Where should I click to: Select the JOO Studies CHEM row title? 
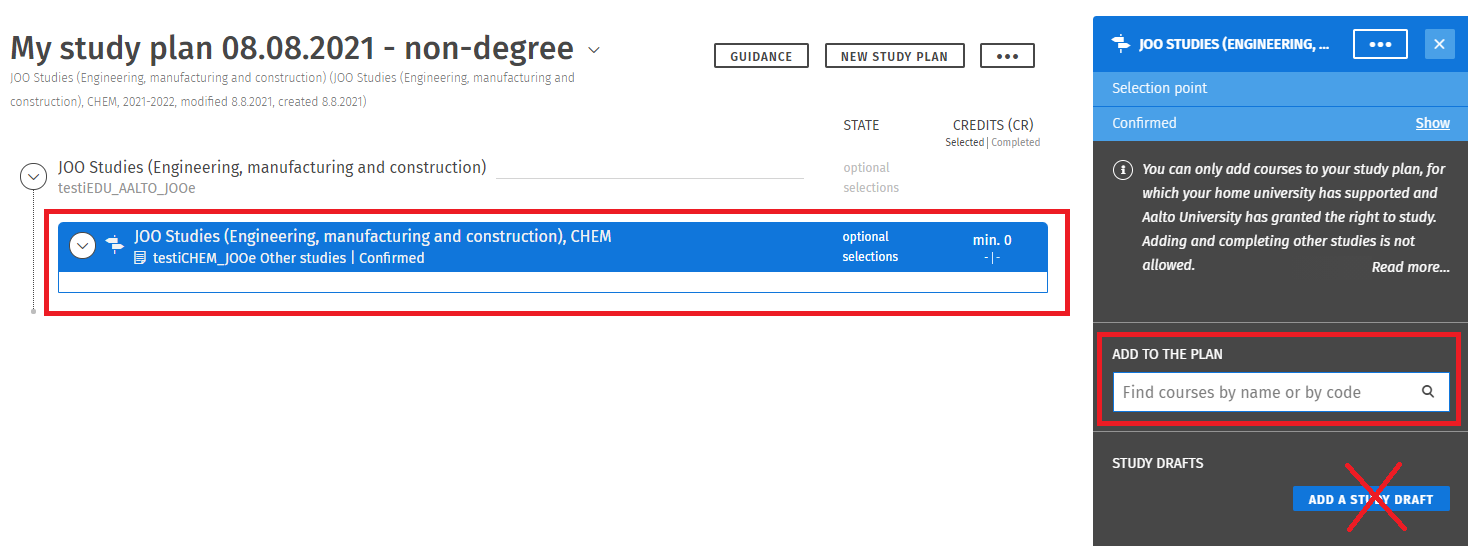click(372, 237)
